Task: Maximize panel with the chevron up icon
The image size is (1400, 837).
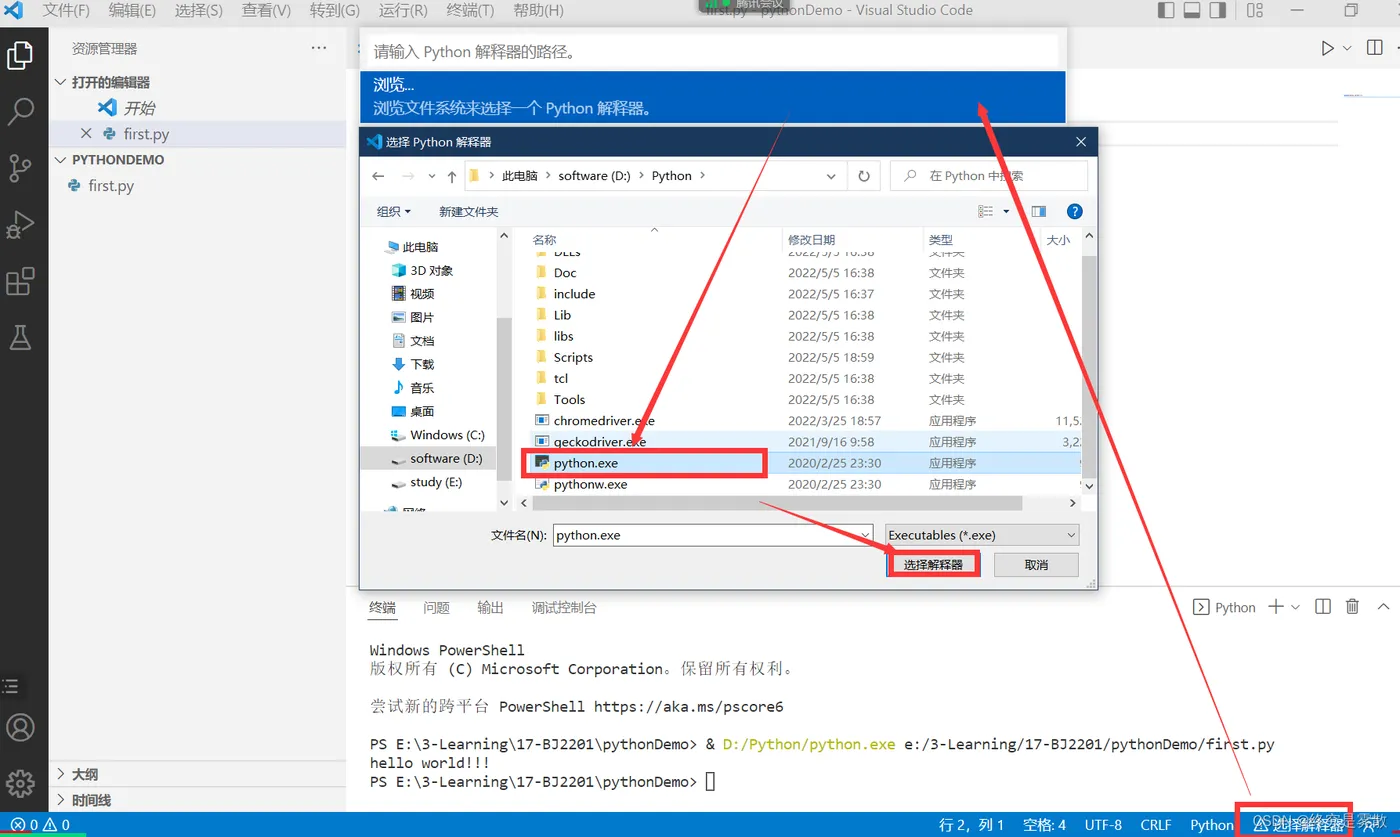Action: click(1383, 607)
